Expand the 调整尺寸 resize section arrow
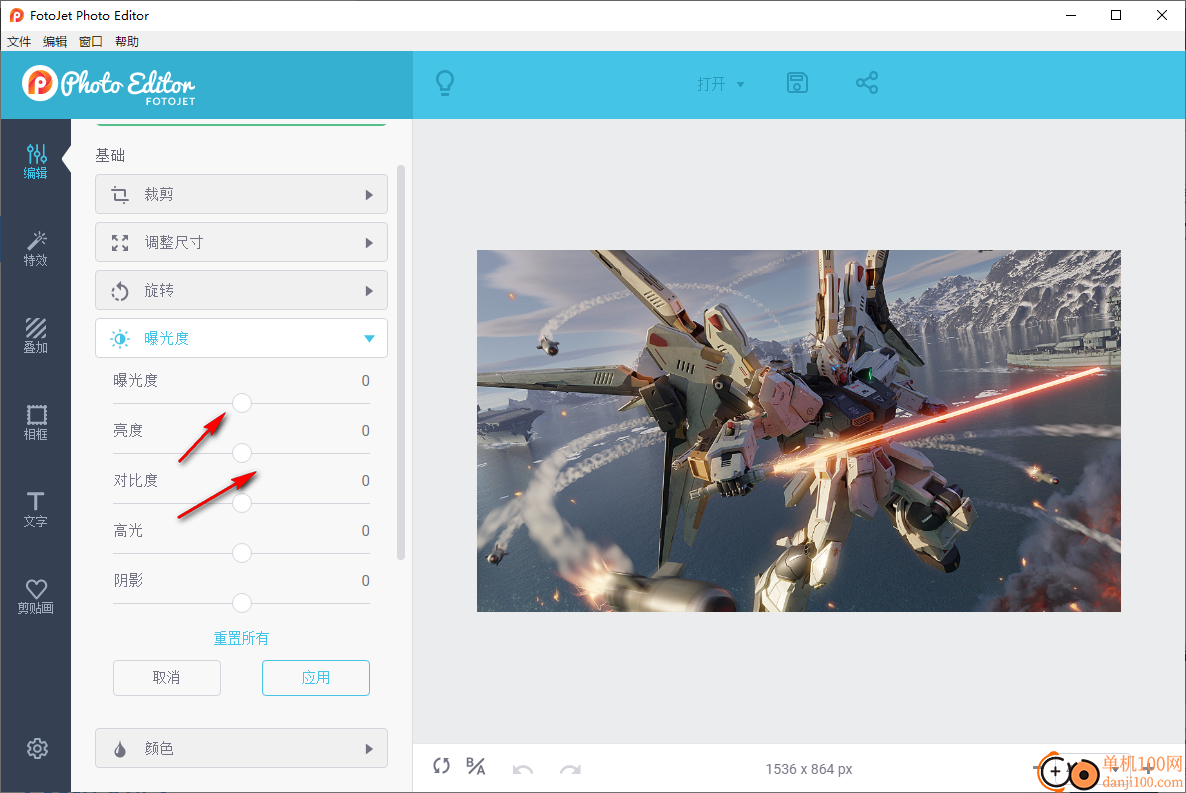Screen dimensions: 1186x793 [x=369, y=243]
